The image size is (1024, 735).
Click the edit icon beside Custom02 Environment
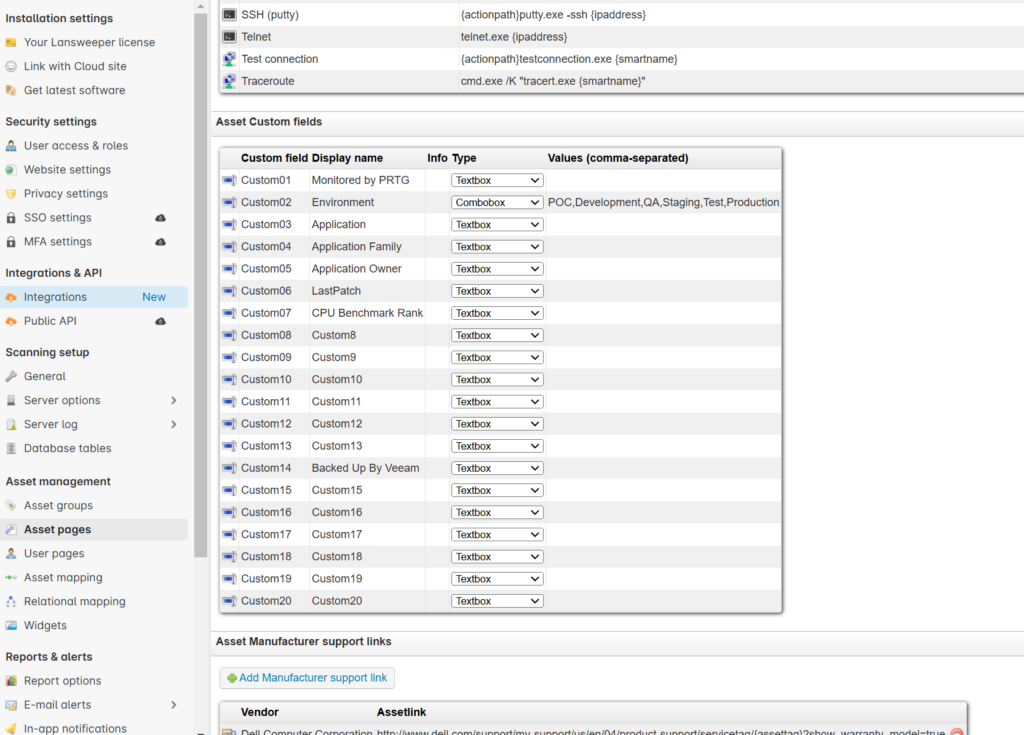coord(231,201)
